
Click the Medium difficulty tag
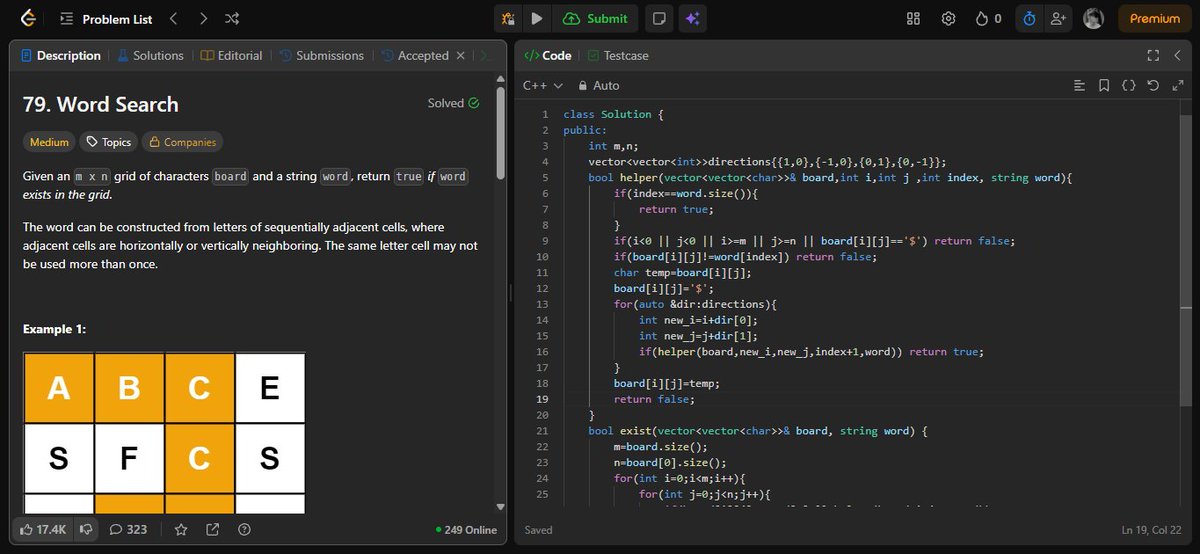49,142
